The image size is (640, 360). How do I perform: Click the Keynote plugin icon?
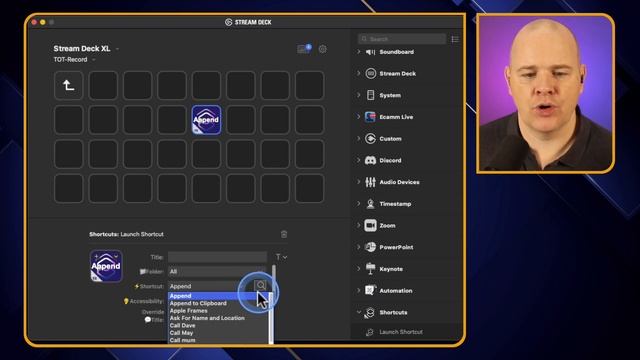click(x=370, y=269)
